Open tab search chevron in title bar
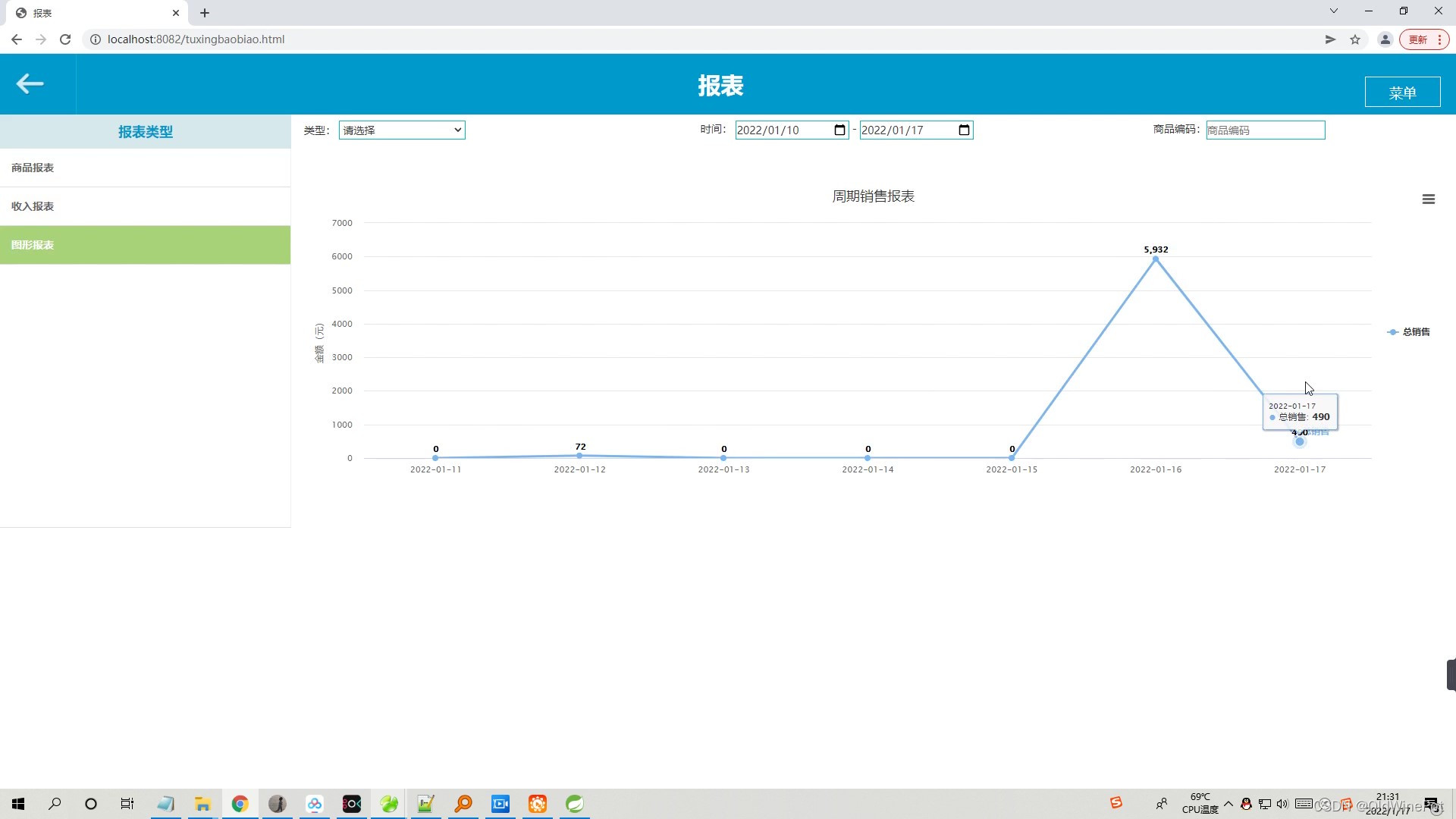 click(x=1333, y=11)
